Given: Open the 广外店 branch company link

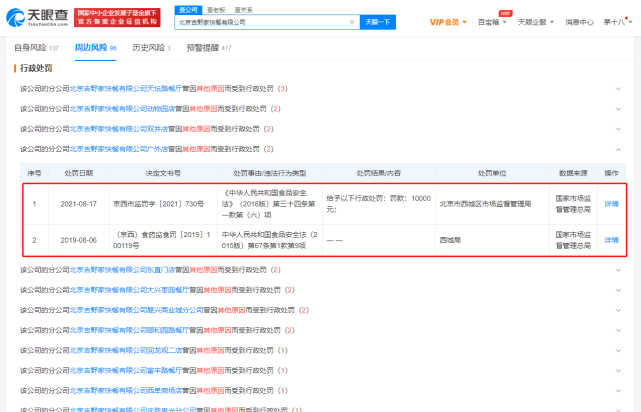Looking at the screenshot, I should click(119, 149).
